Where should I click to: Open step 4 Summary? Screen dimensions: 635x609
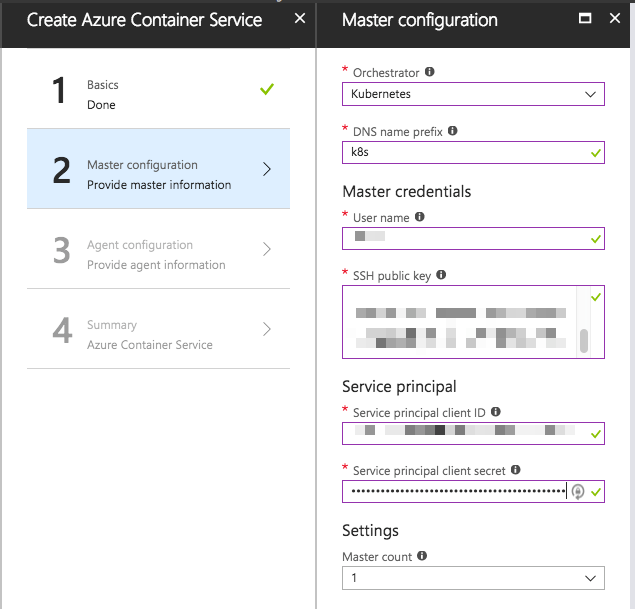(x=158, y=334)
